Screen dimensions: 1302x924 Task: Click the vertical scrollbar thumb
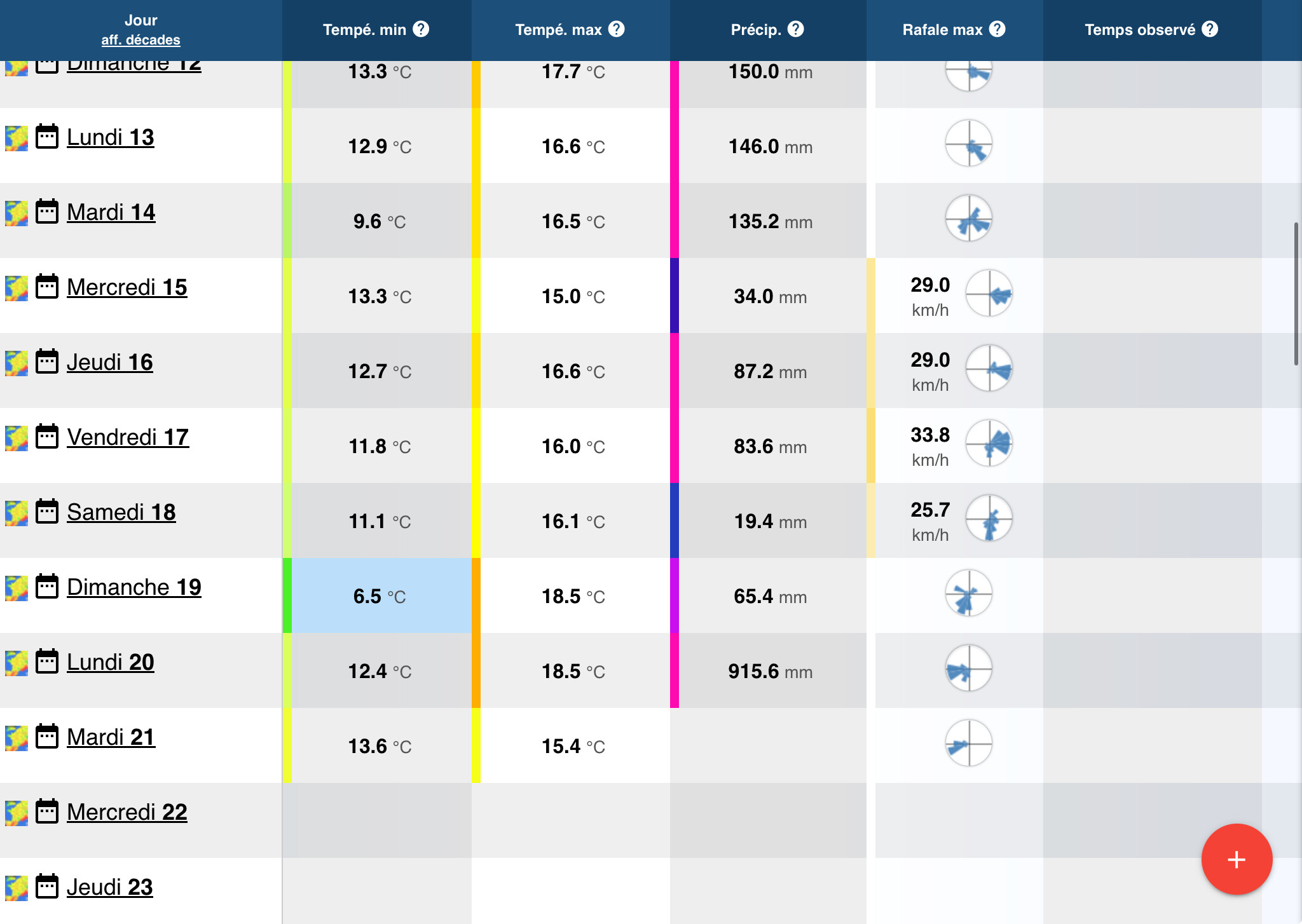[x=1296, y=294]
